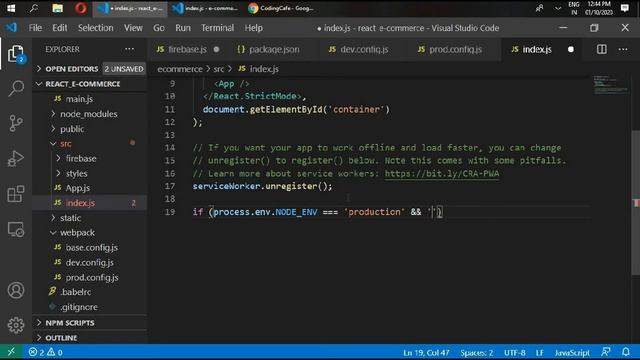This screenshot has width=640, height=360.
Task: Open notifications bell in status bar
Action: (626, 352)
